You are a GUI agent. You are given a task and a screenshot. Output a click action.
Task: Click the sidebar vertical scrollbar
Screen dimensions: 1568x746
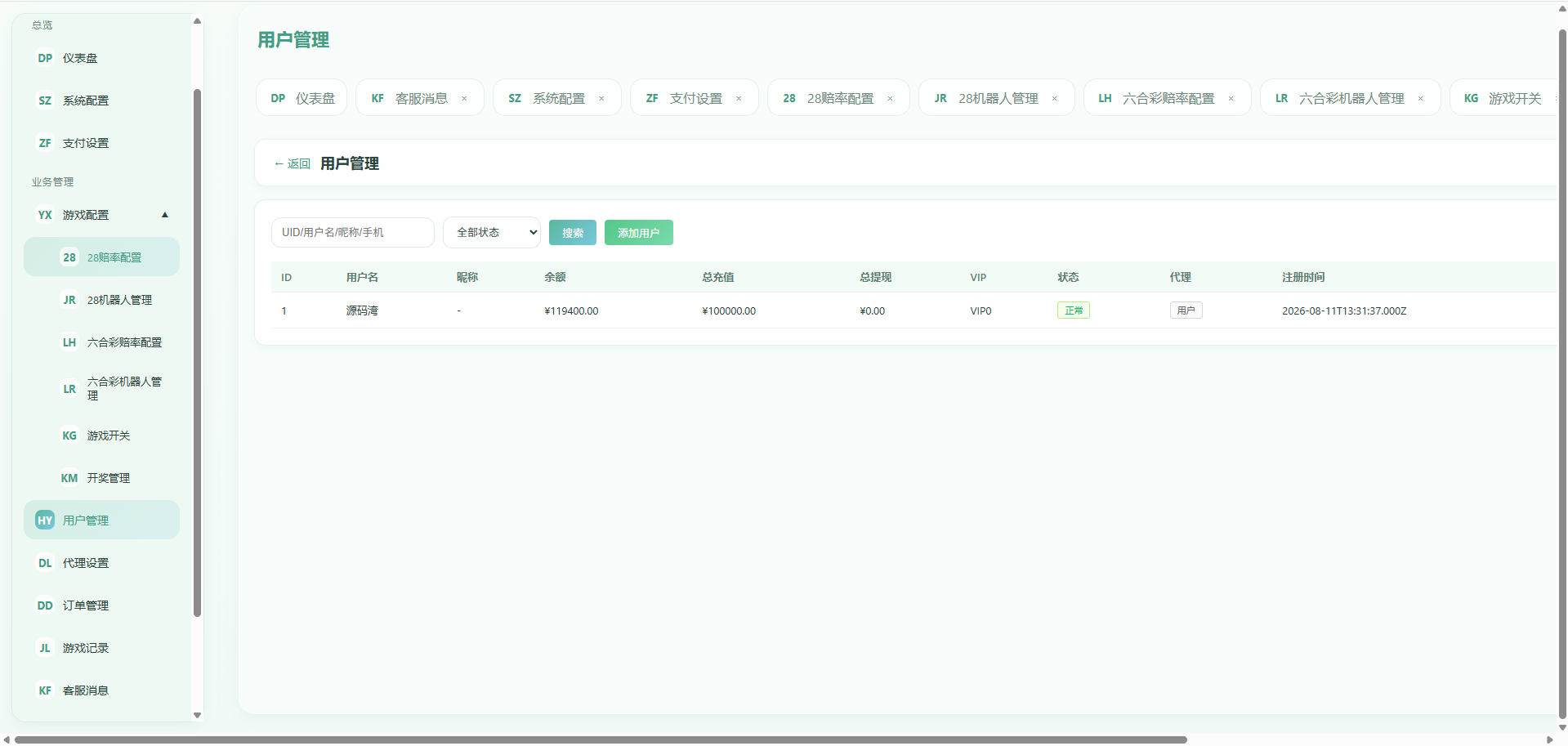click(197, 351)
